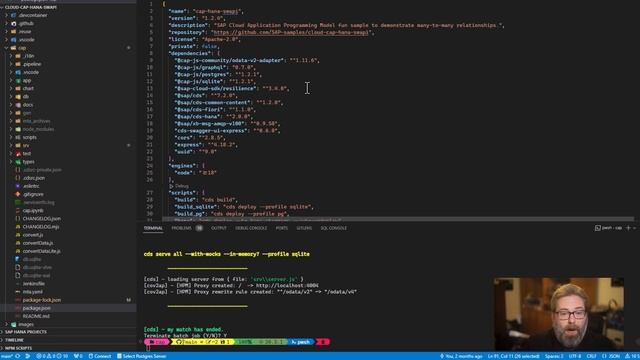Select the chart folder
This screenshot has width=640, height=360.
pyautogui.click(x=28, y=89)
